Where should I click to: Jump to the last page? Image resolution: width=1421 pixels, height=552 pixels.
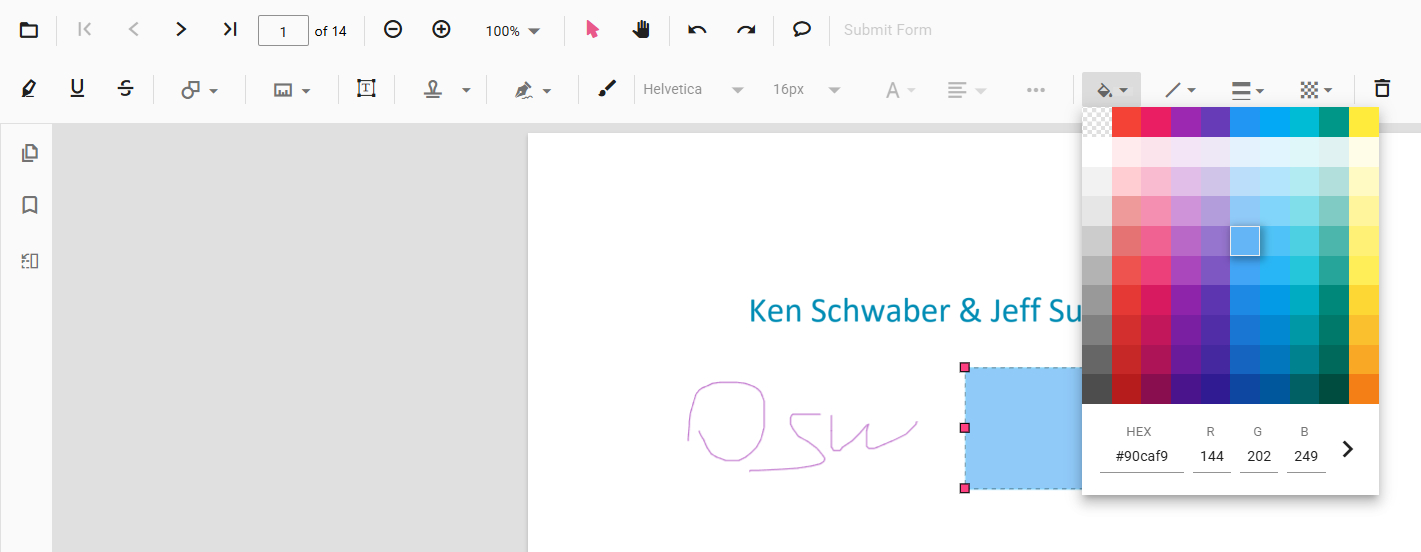(x=230, y=30)
